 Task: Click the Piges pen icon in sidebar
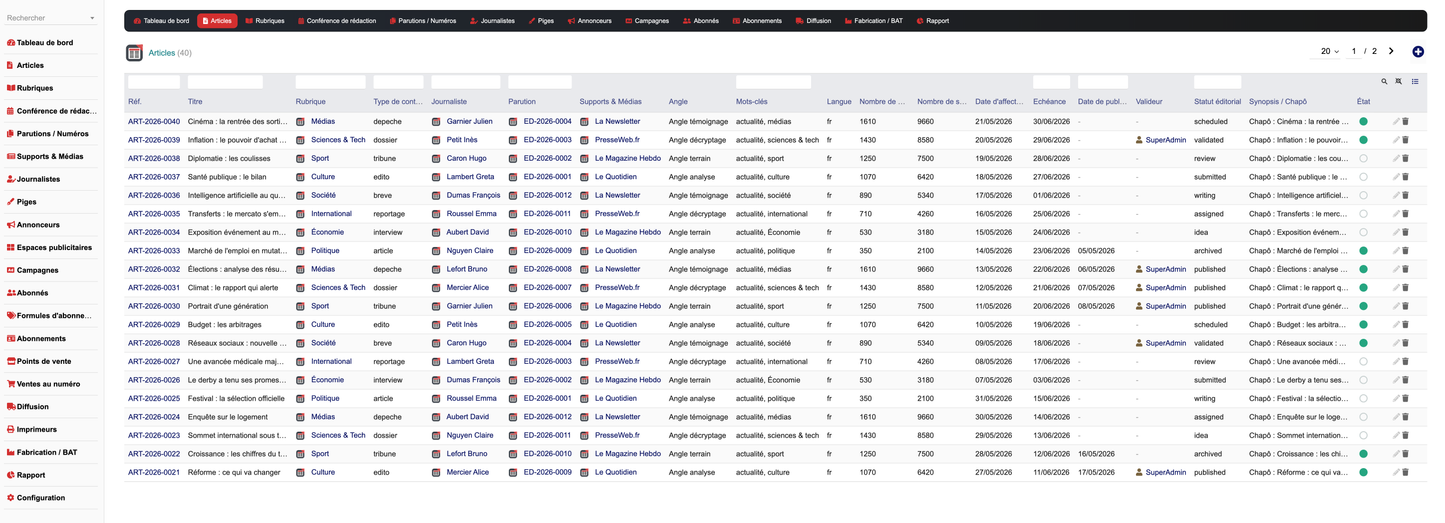point(10,202)
